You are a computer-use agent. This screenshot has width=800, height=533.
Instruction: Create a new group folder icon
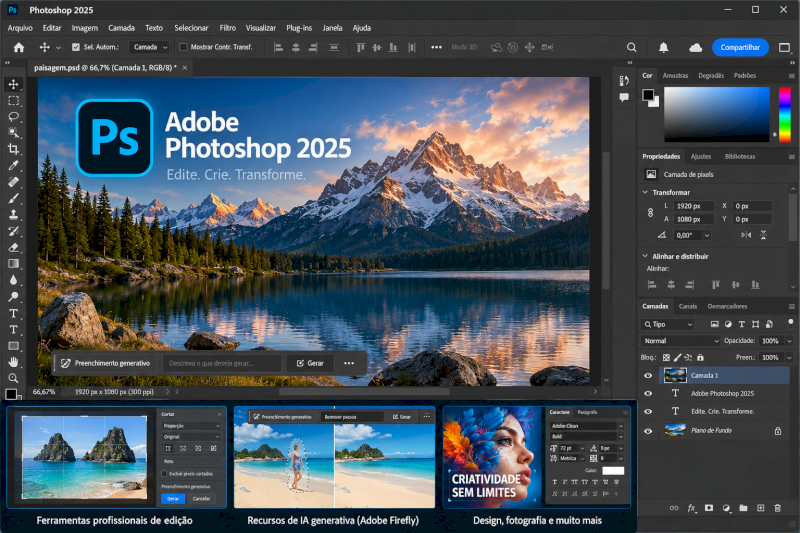pyautogui.click(x=743, y=508)
